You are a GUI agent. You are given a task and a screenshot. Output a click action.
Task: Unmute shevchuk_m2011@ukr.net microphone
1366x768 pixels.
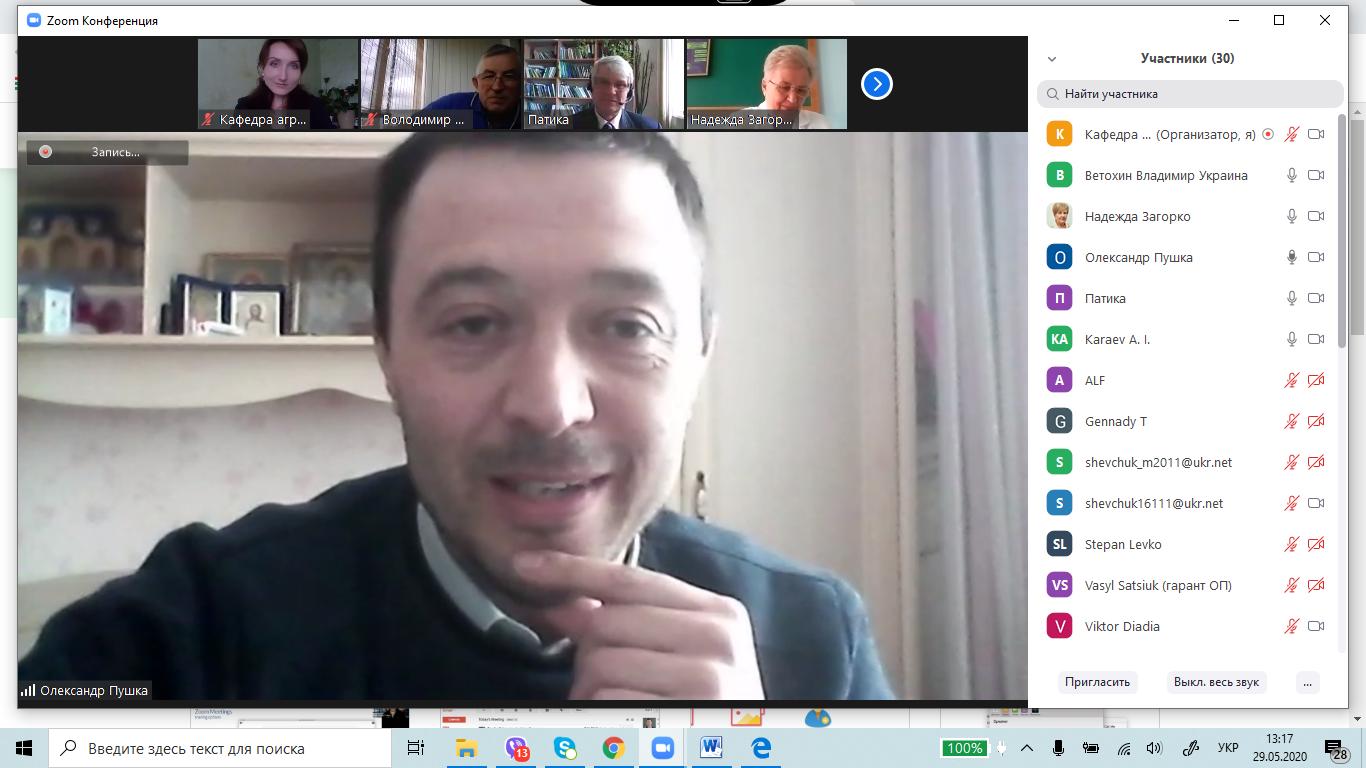[1292, 462]
